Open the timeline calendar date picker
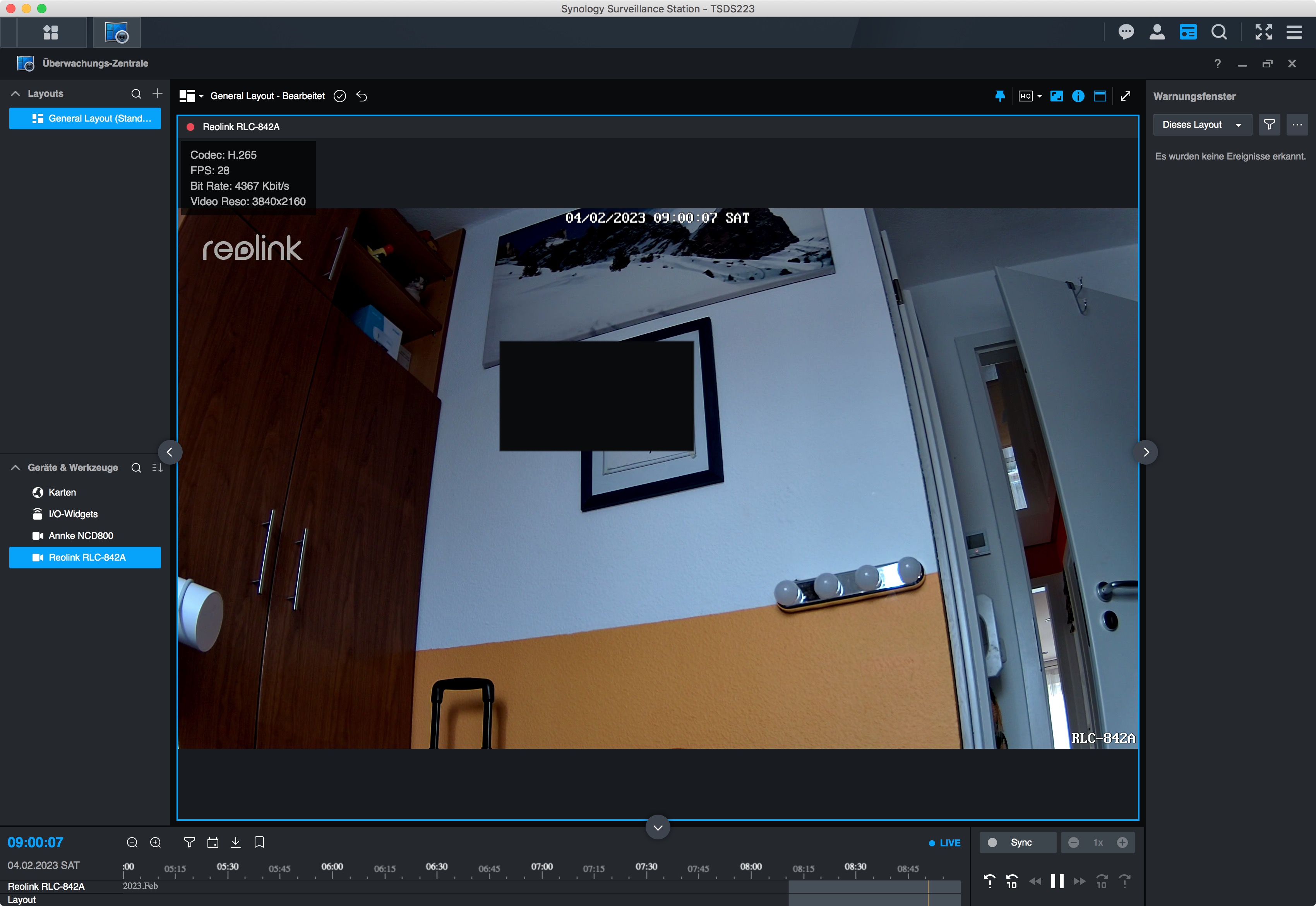This screenshot has width=1316, height=906. [213, 843]
